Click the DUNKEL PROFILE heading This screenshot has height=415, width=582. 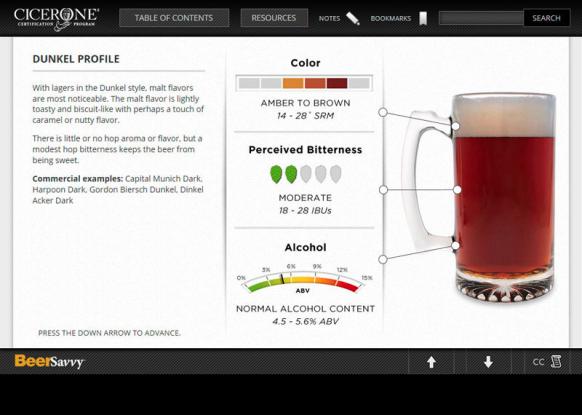click(x=76, y=59)
